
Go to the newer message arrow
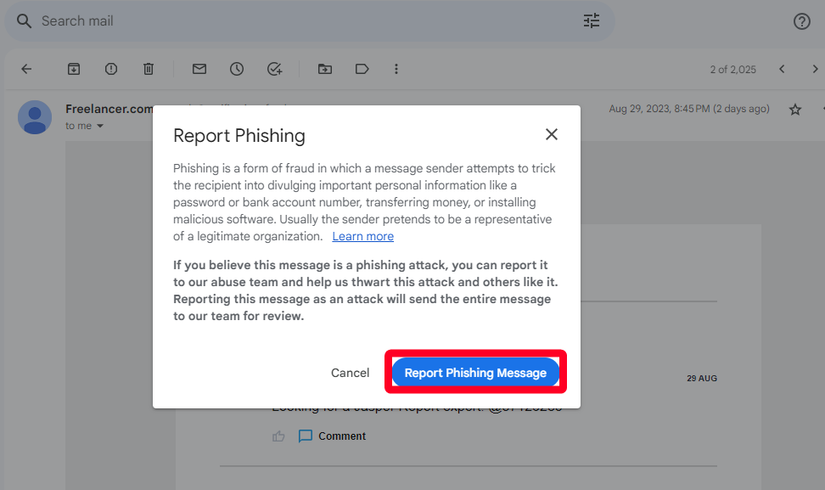pos(782,69)
